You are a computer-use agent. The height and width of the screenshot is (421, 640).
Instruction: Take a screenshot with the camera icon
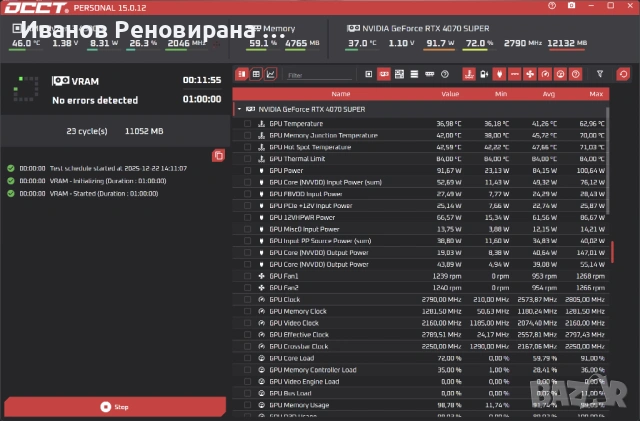click(571, 6)
